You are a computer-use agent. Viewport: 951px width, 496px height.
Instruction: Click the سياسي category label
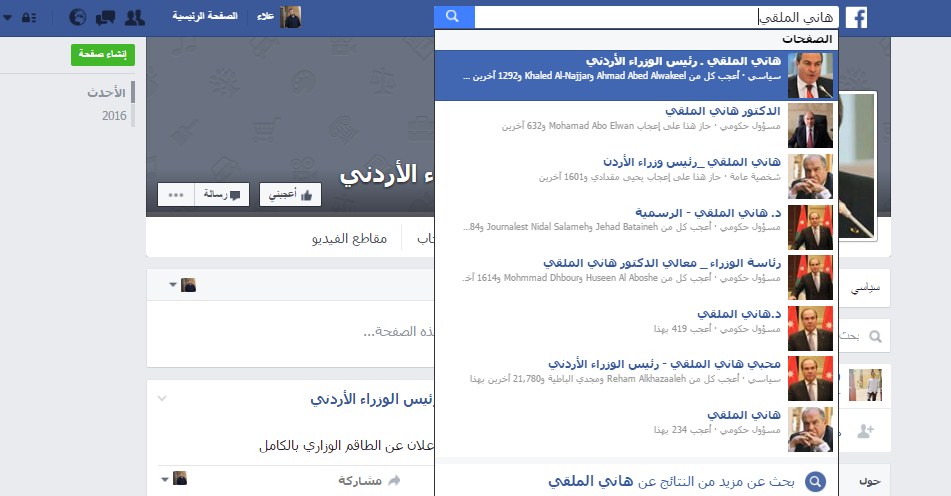(x=865, y=287)
